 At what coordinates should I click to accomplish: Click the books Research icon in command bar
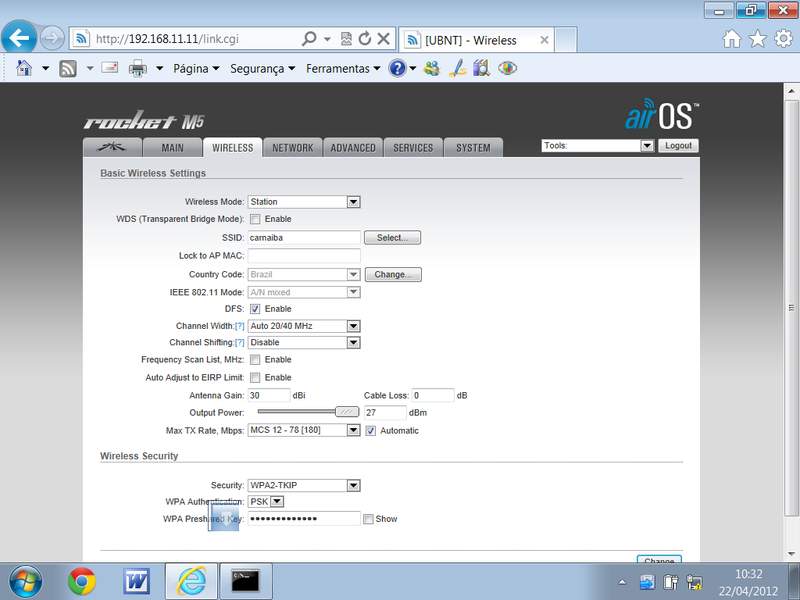point(481,68)
